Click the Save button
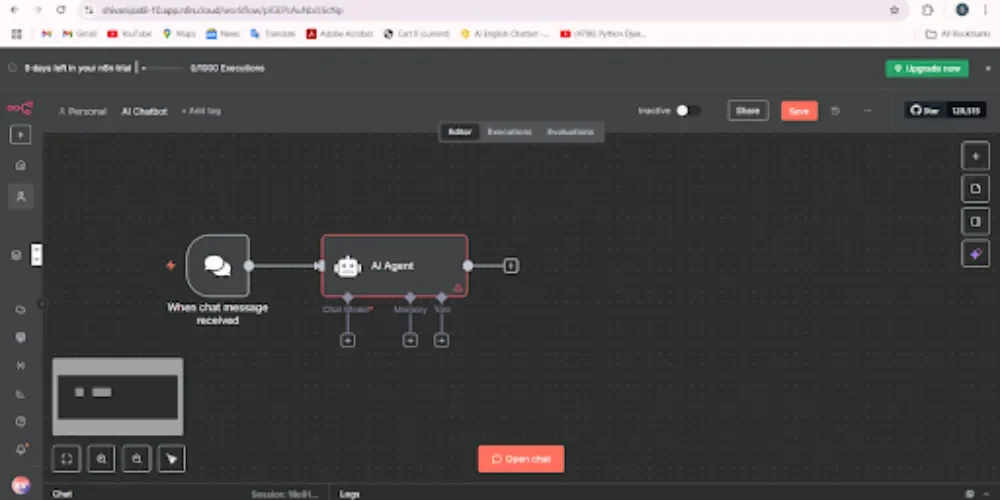The height and width of the screenshot is (500, 1000). pyautogui.click(x=799, y=111)
